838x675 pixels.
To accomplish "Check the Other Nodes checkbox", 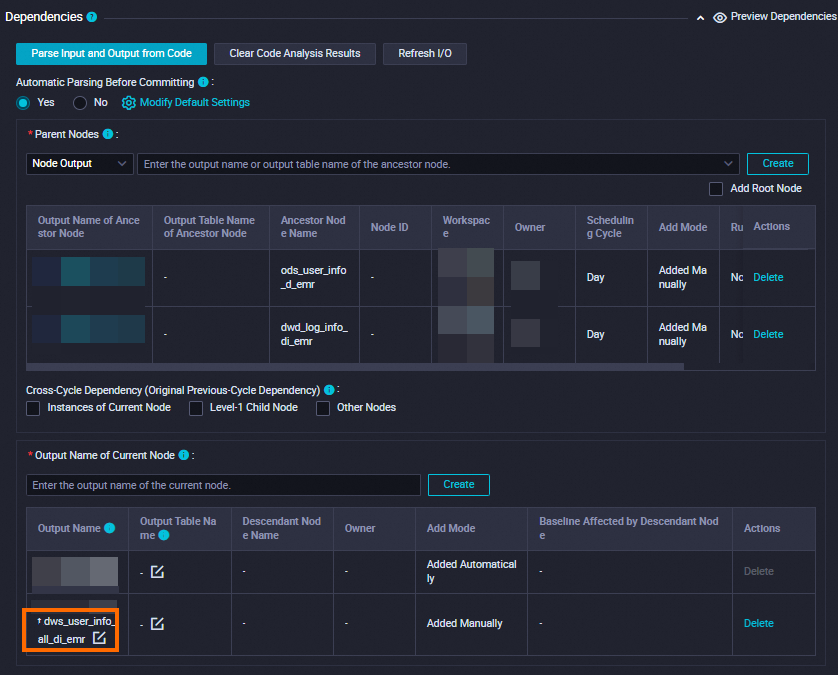I will [323, 408].
